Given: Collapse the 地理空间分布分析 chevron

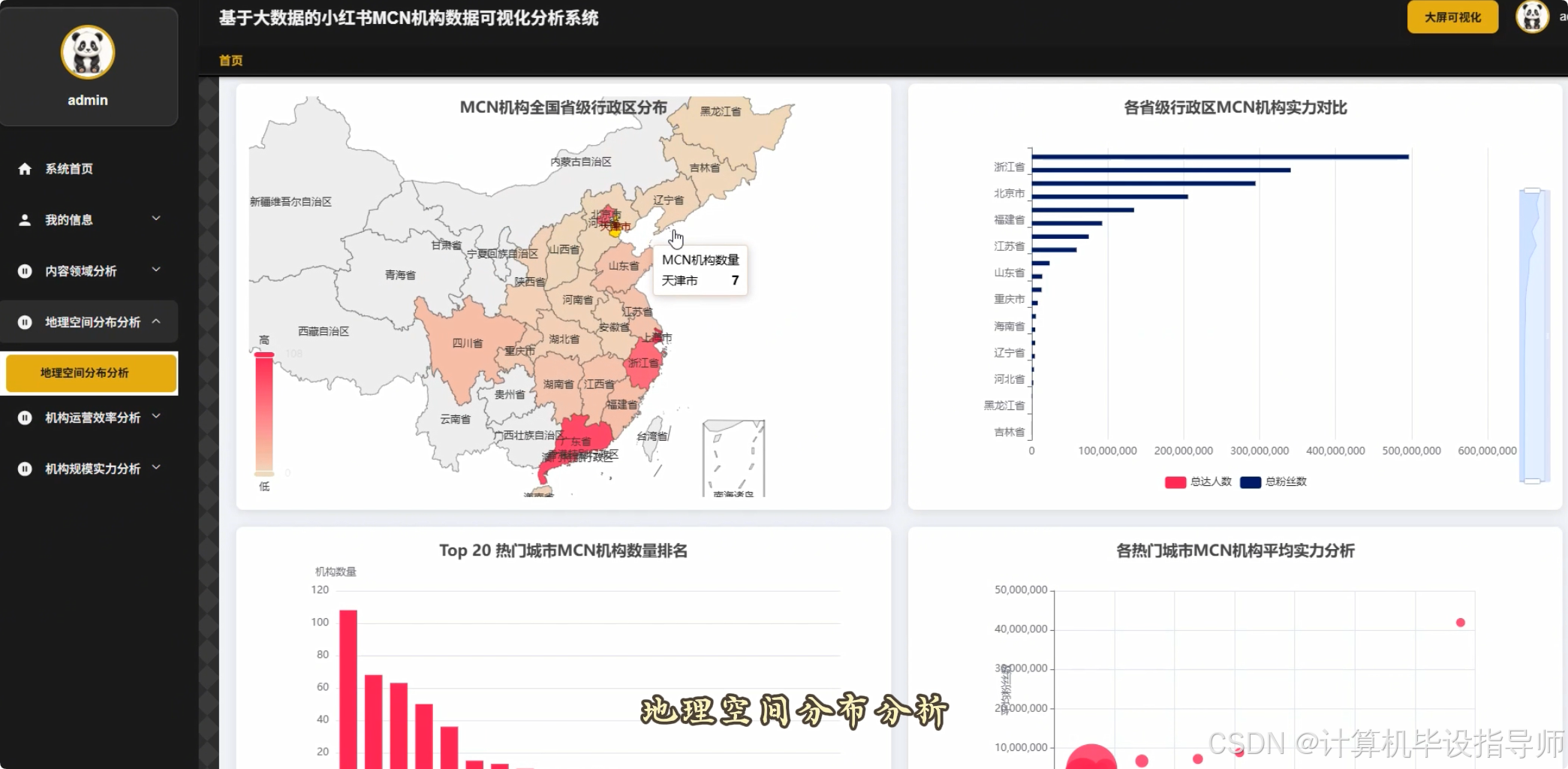Looking at the screenshot, I should click(x=156, y=321).
